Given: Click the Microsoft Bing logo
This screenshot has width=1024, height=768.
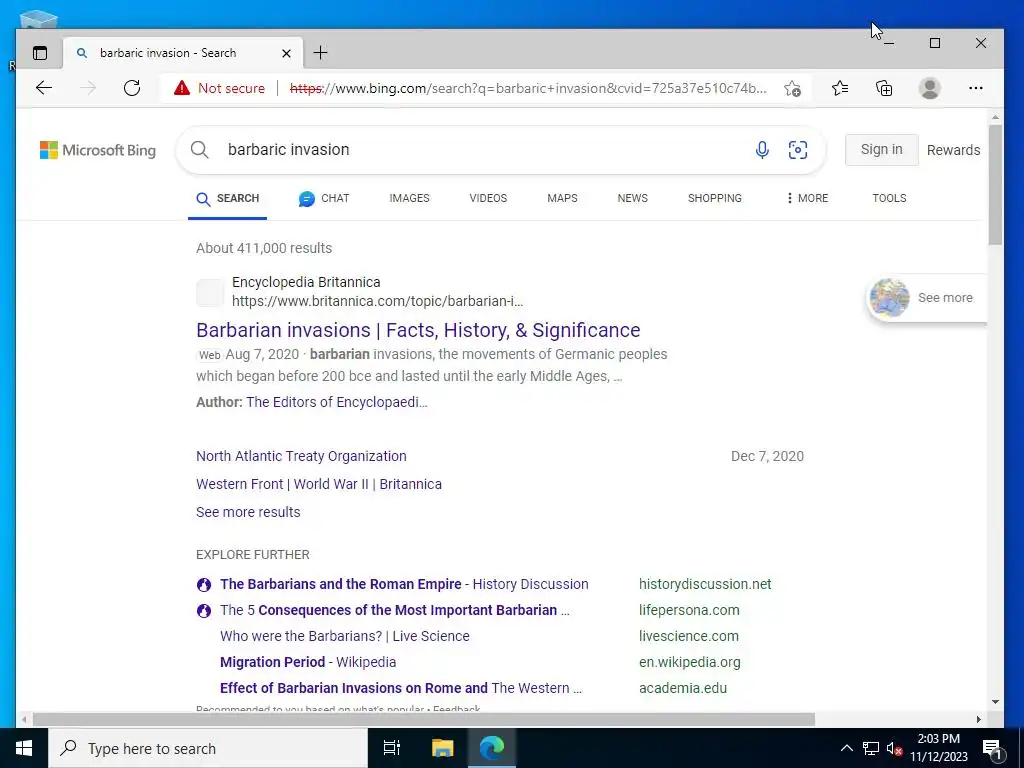Looking at the screenshot, I should tap(98, 150).
